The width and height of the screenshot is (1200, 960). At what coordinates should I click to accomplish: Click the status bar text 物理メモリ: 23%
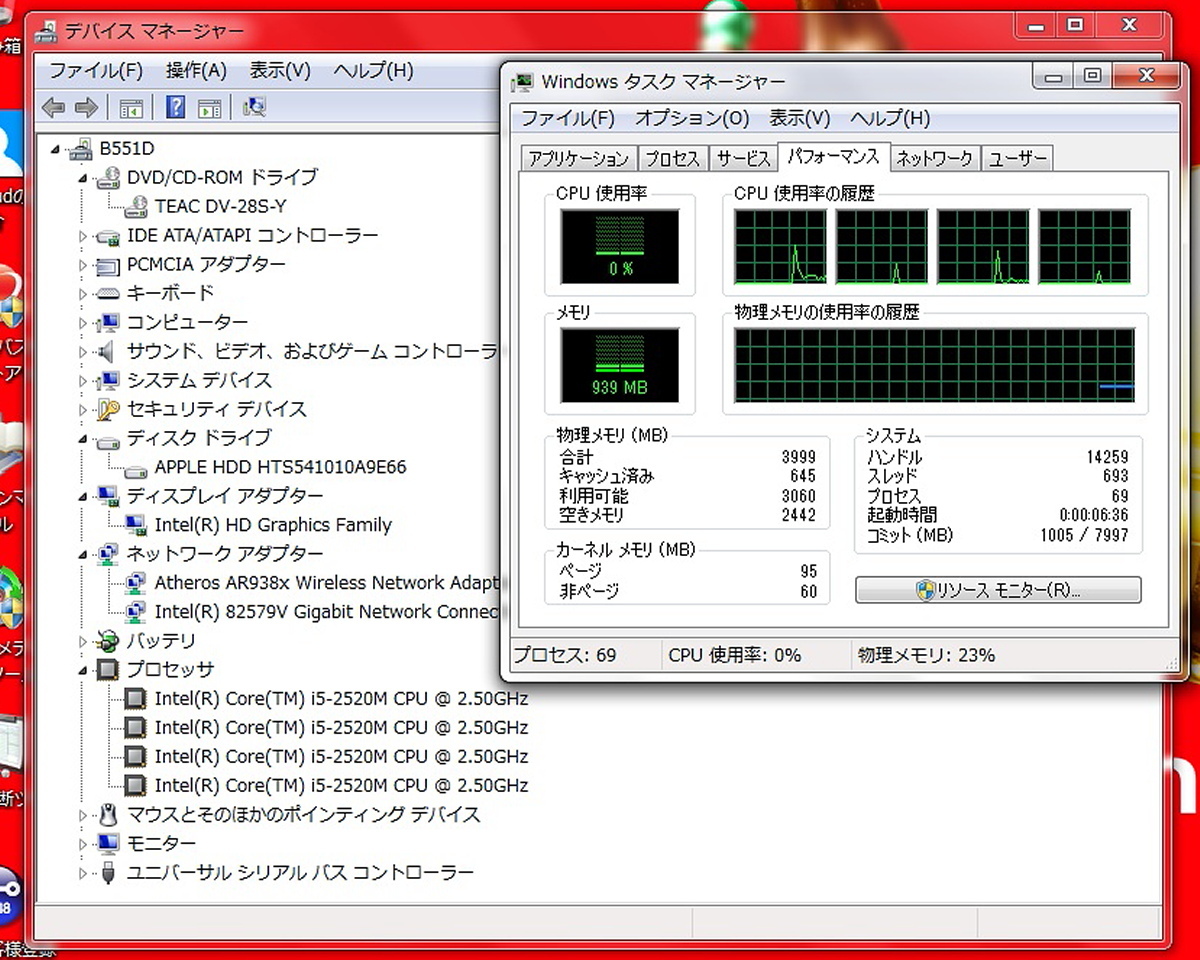click(x=926, y=656)
